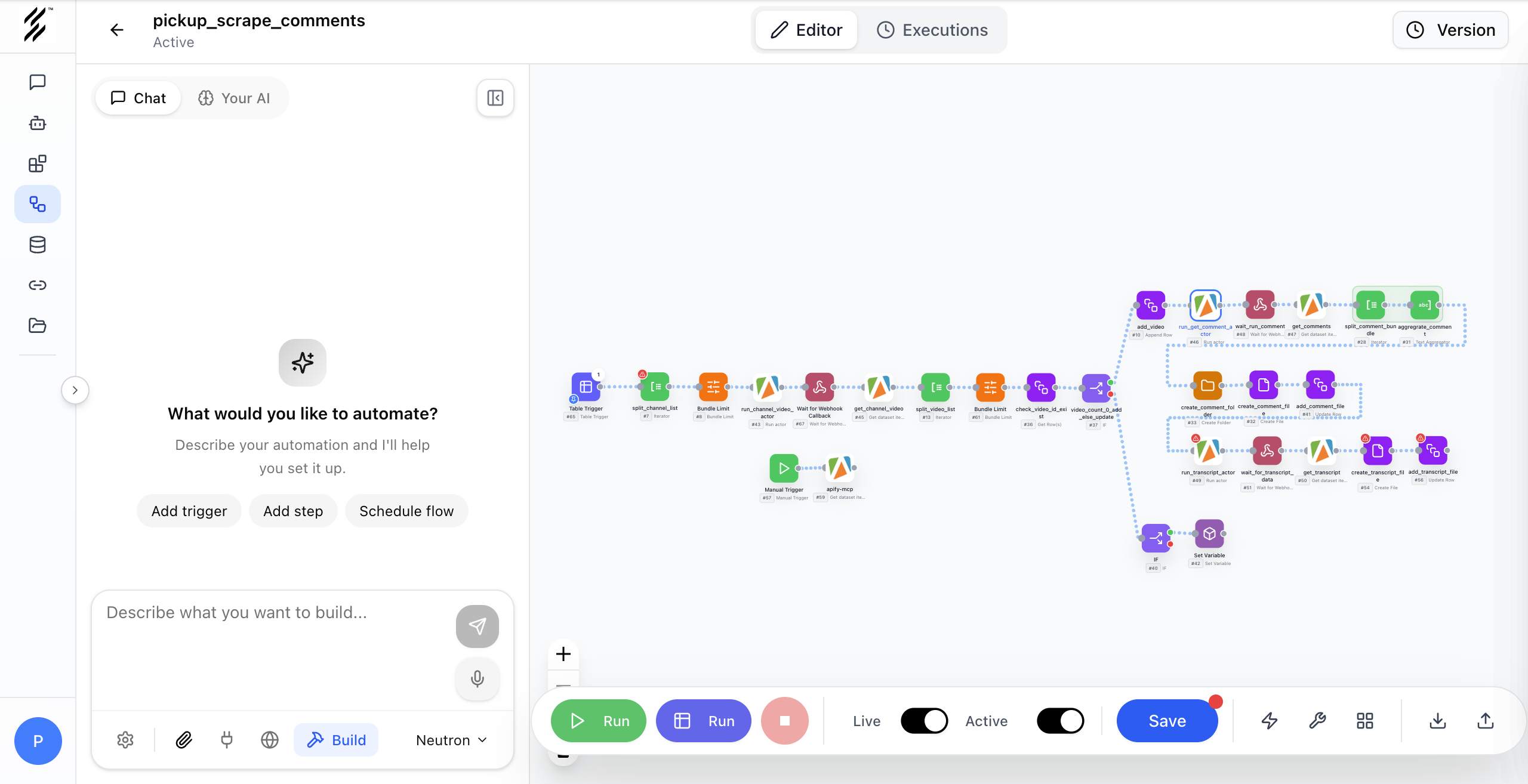This screenshot has width=1528, height=784.
Task: Open the Chat icon in the left sidebar
Action: (x=38, y=82)
